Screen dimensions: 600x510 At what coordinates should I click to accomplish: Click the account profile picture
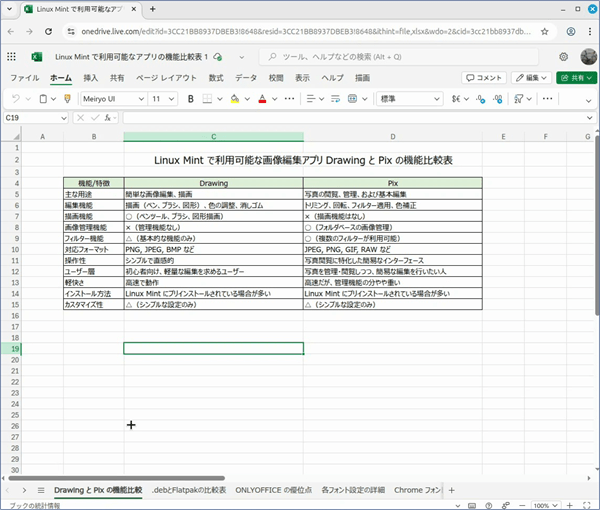pos(589,57)
